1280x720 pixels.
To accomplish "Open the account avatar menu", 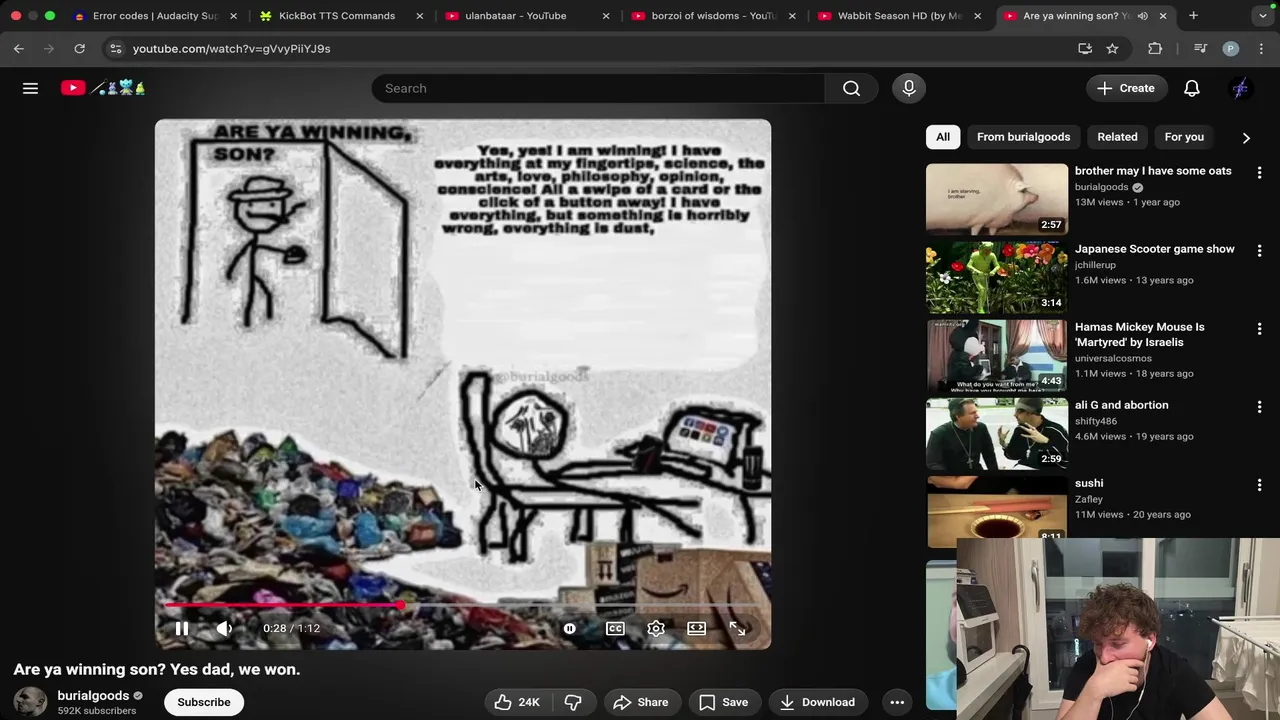I will click(1241, 88).
